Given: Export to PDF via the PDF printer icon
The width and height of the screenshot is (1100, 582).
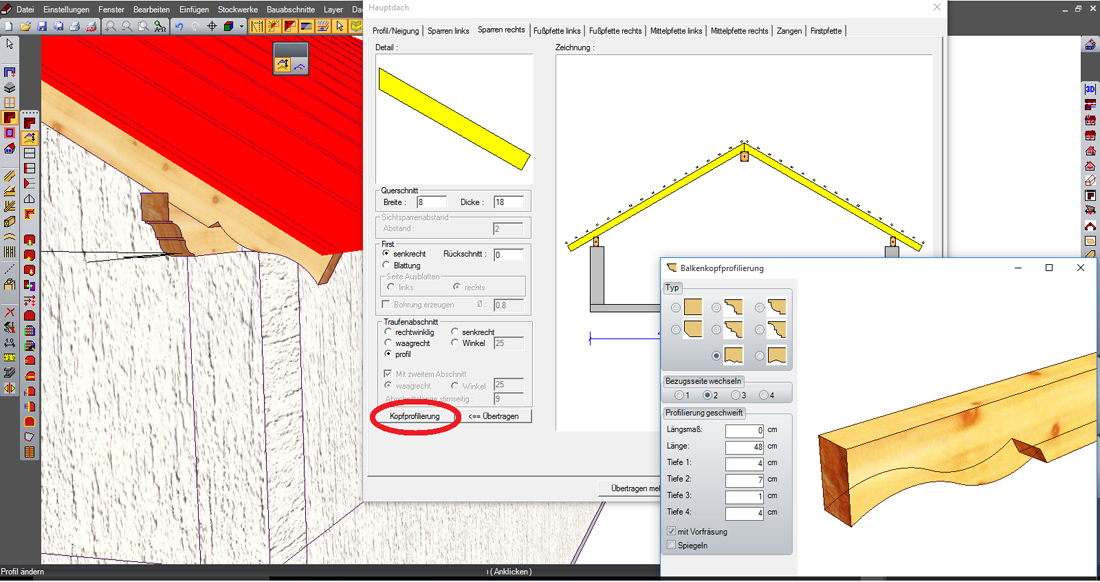Looking at the screenshot, I should (x=91, y=26).
